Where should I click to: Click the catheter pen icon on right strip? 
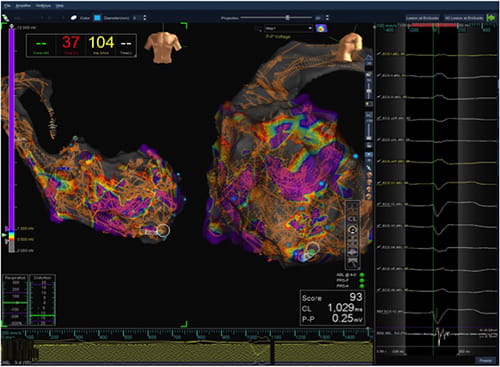point(369,168)
